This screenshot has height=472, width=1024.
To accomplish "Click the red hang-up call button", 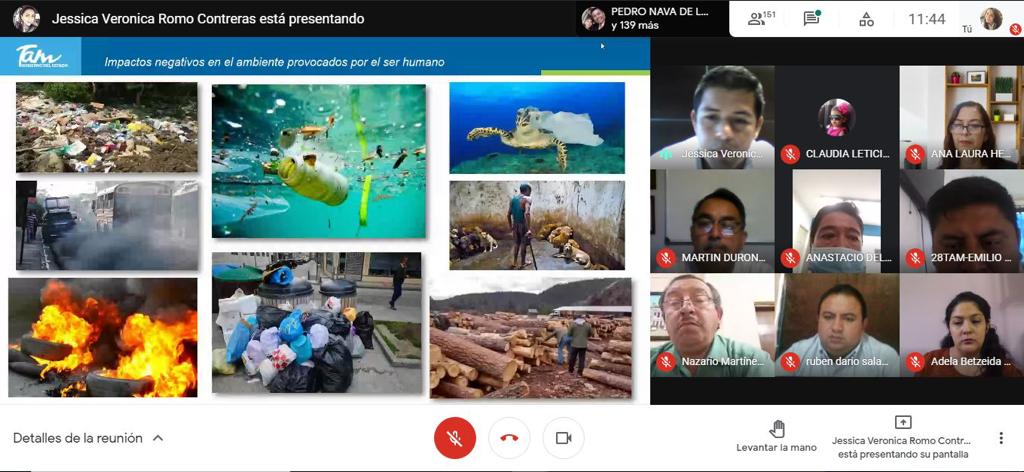I will (x=509, y=438).
